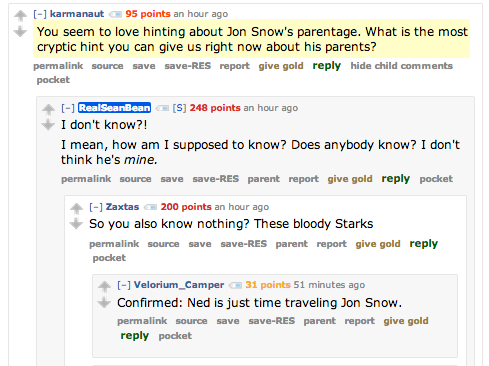Upvote Zaxtas's comment

coord(76,208)
